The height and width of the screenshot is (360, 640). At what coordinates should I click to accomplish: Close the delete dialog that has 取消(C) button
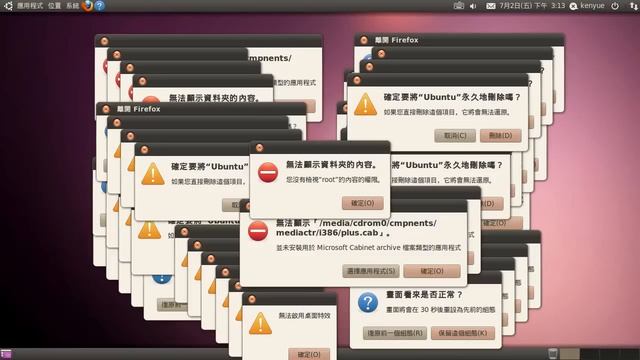point(357,80)
